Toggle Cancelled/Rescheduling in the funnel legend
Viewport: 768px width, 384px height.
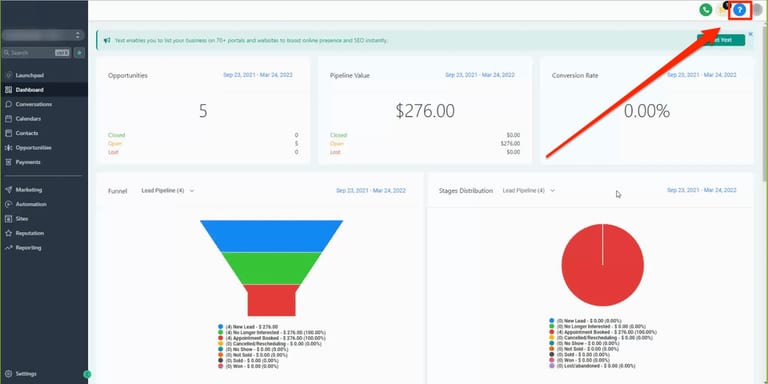270,344
